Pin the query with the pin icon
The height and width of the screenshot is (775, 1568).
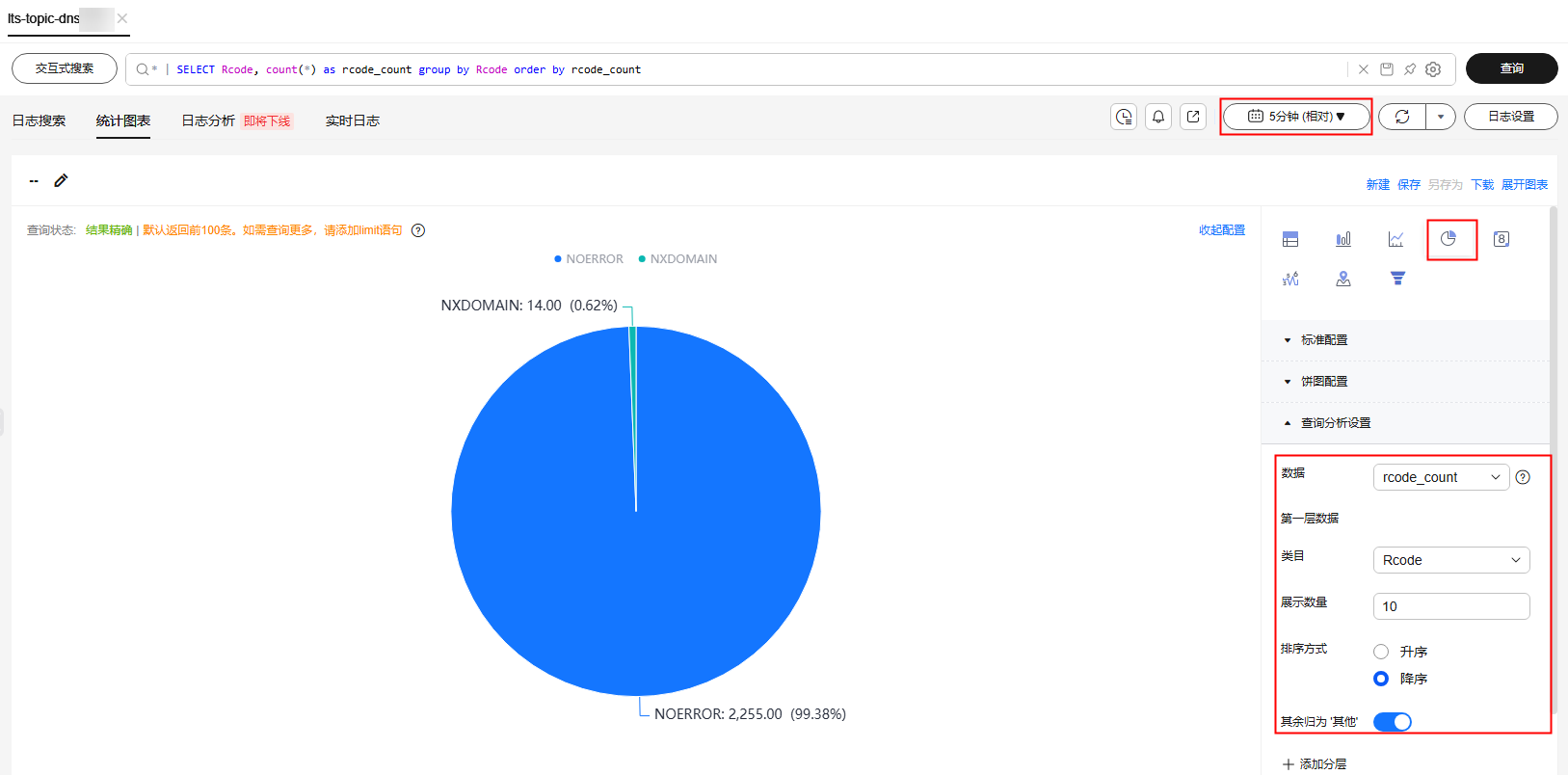pyautogui.click(x=1410, y=69)
